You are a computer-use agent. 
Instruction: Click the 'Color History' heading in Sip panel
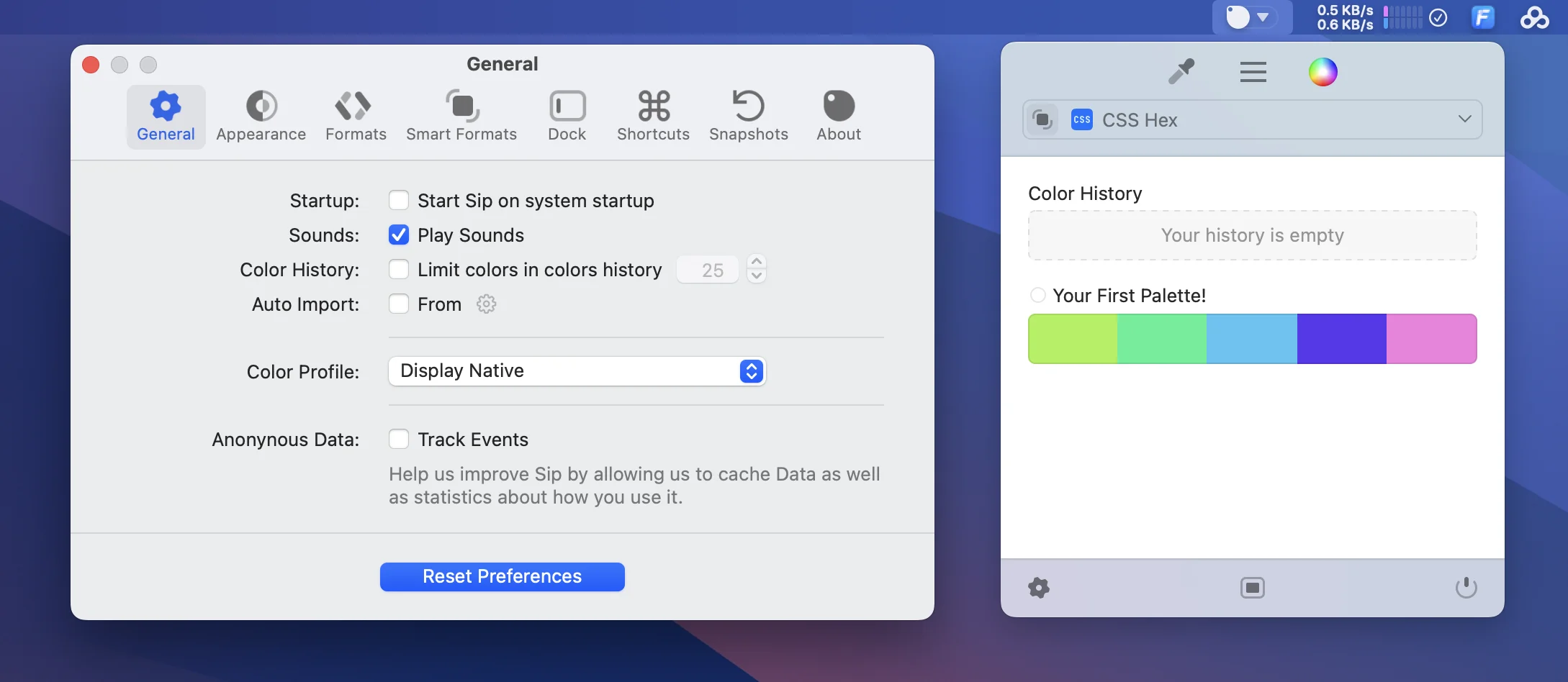(1085, 193)
